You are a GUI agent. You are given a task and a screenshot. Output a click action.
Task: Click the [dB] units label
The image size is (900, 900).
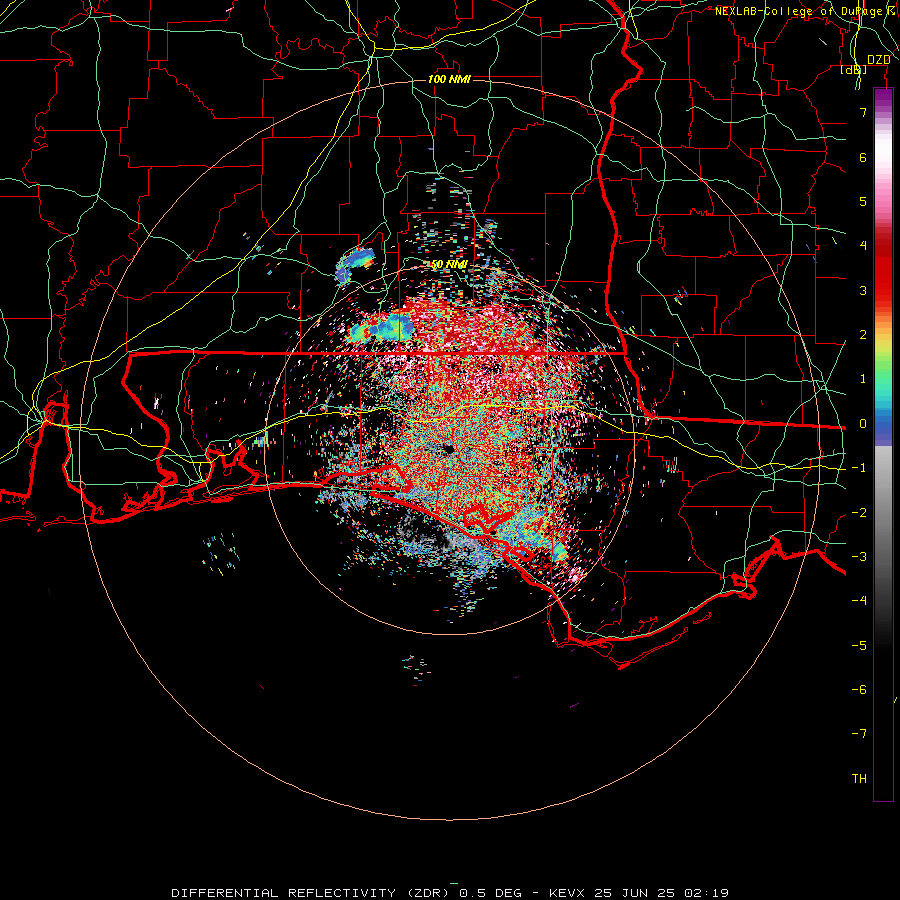point(854,70)
